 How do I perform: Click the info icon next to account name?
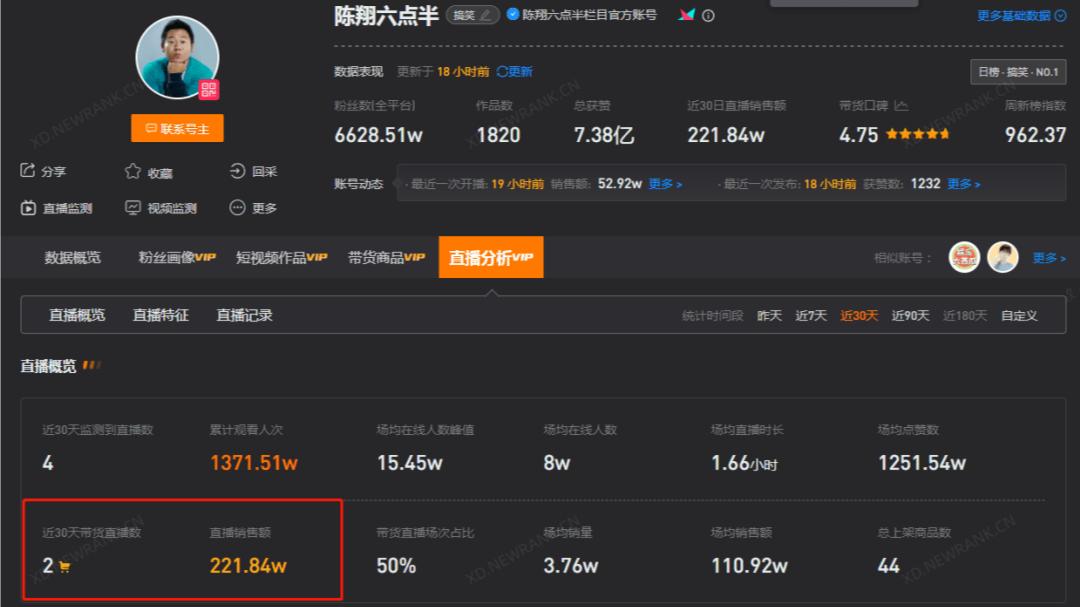coord(708,15)
